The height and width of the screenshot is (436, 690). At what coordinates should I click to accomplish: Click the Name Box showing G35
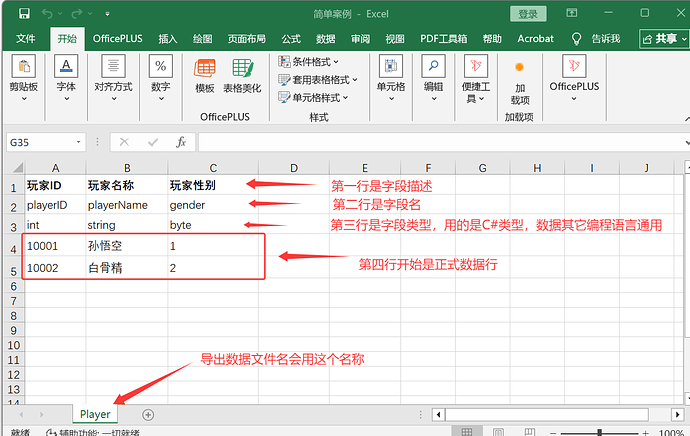click(x=42, y=143)
